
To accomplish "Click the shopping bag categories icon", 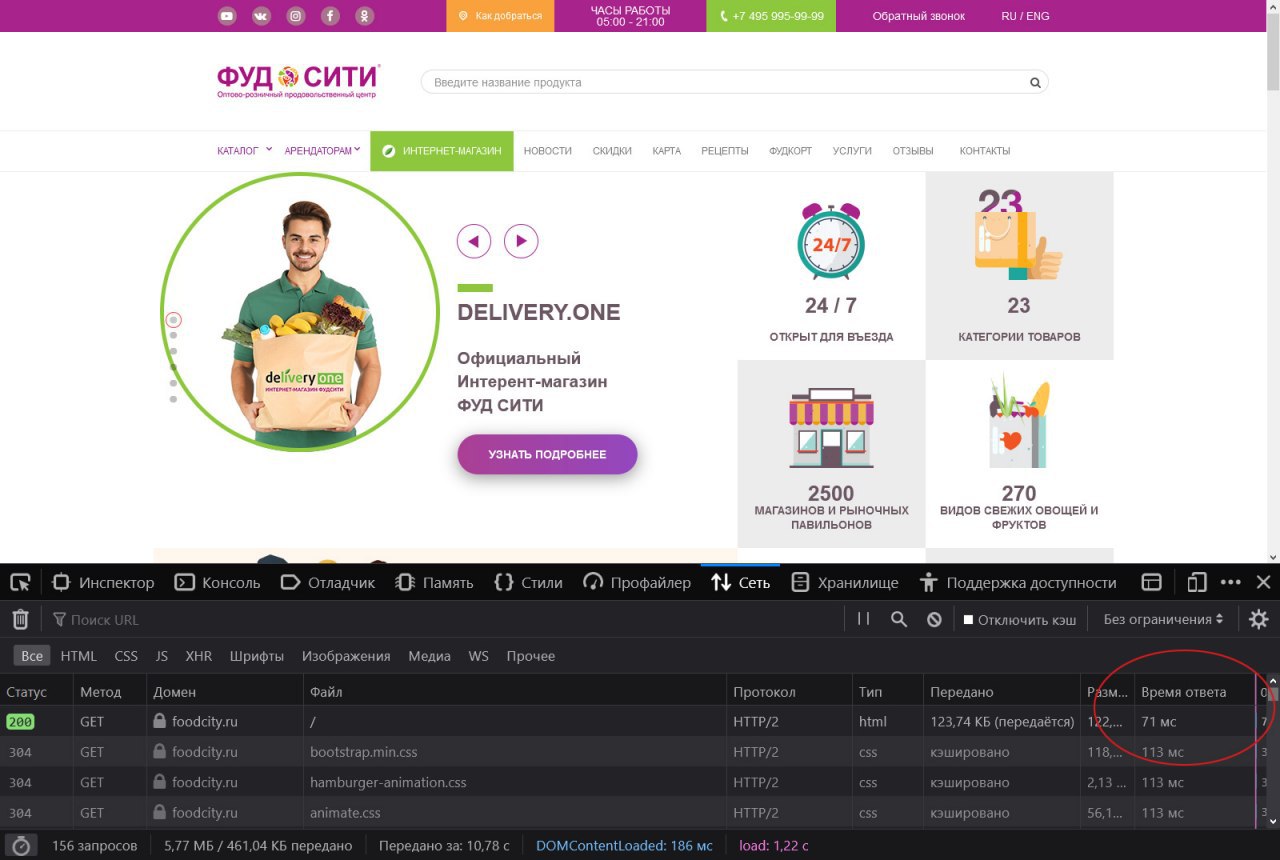I will pyautogui.click(x=1018, y=236).
